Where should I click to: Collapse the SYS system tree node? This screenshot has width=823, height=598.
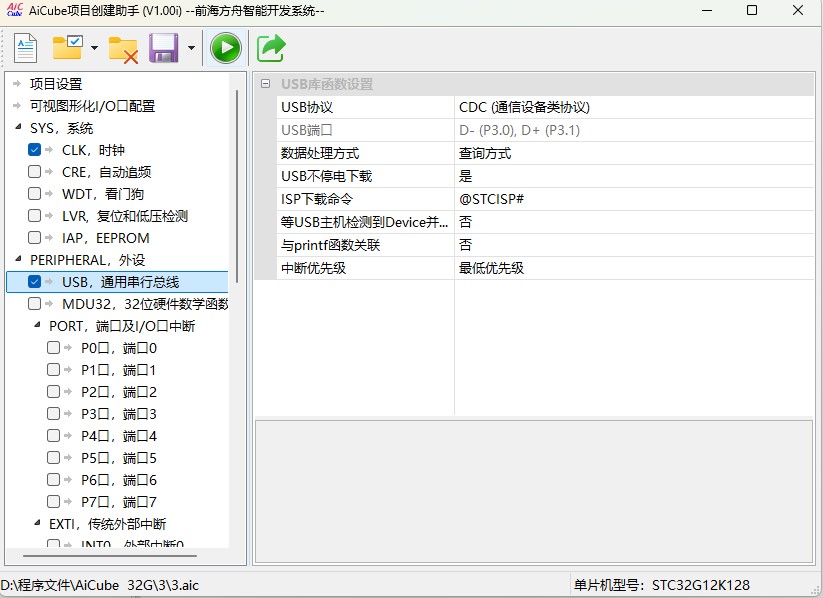tap(17, 128)
